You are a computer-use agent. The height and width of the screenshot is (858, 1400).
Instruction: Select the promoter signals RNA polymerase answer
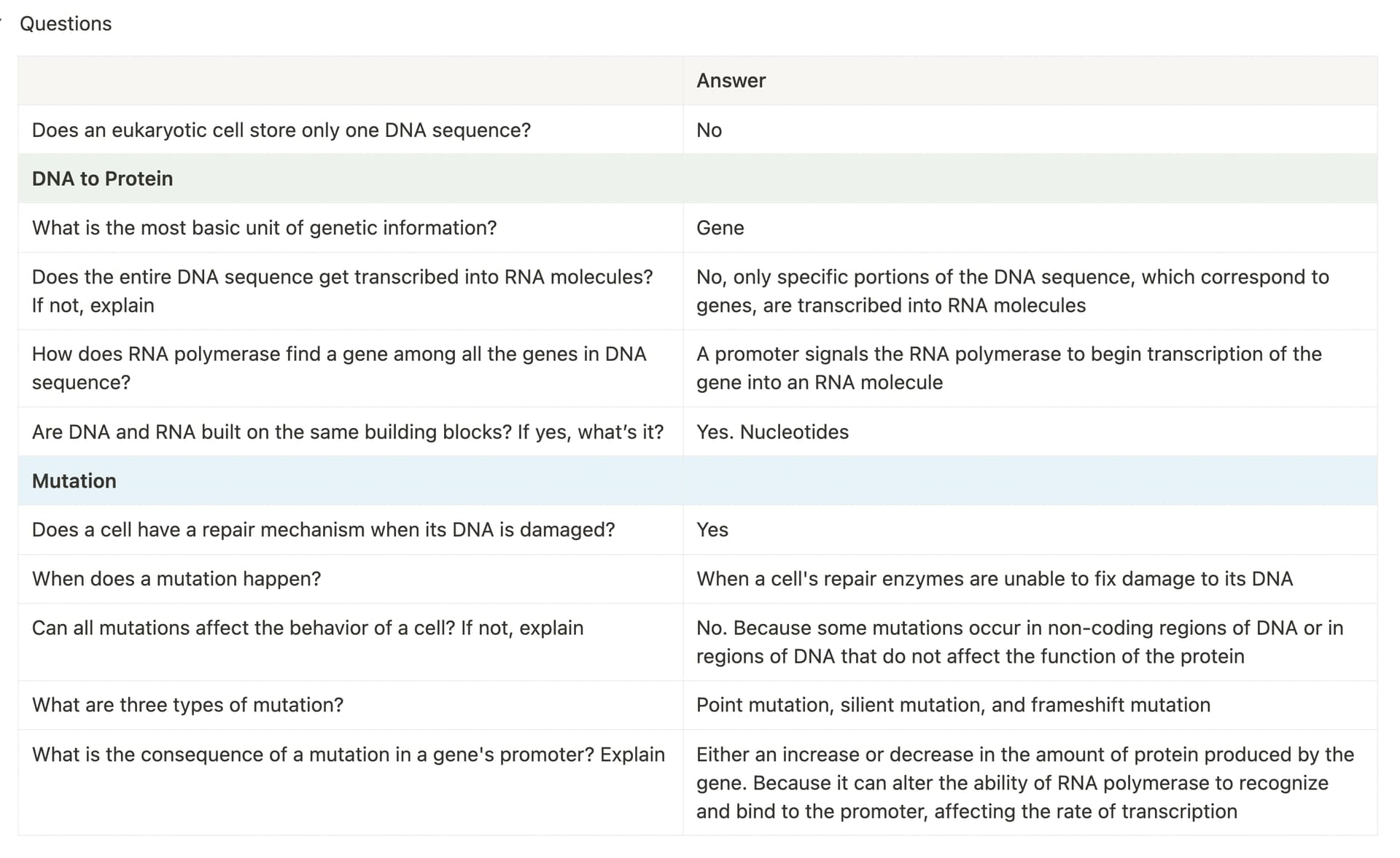[1008, 368]
